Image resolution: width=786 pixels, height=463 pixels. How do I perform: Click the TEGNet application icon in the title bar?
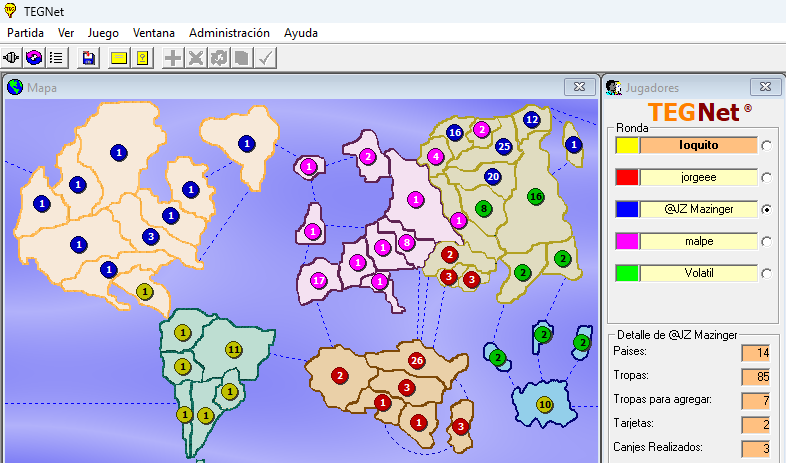coord(10,11)
